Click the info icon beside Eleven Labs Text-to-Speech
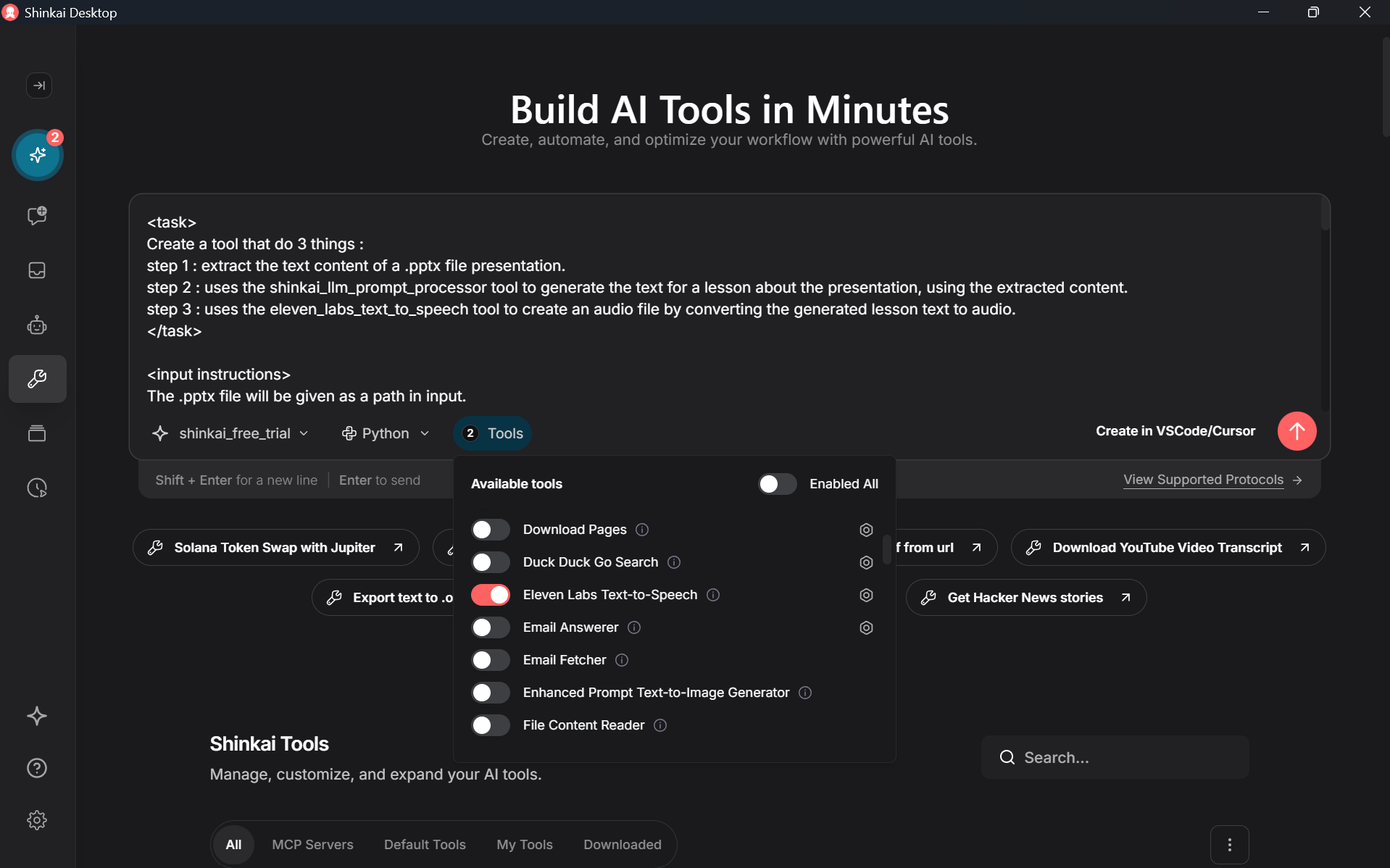1390x868 pixels. click(x=712, y=595)
